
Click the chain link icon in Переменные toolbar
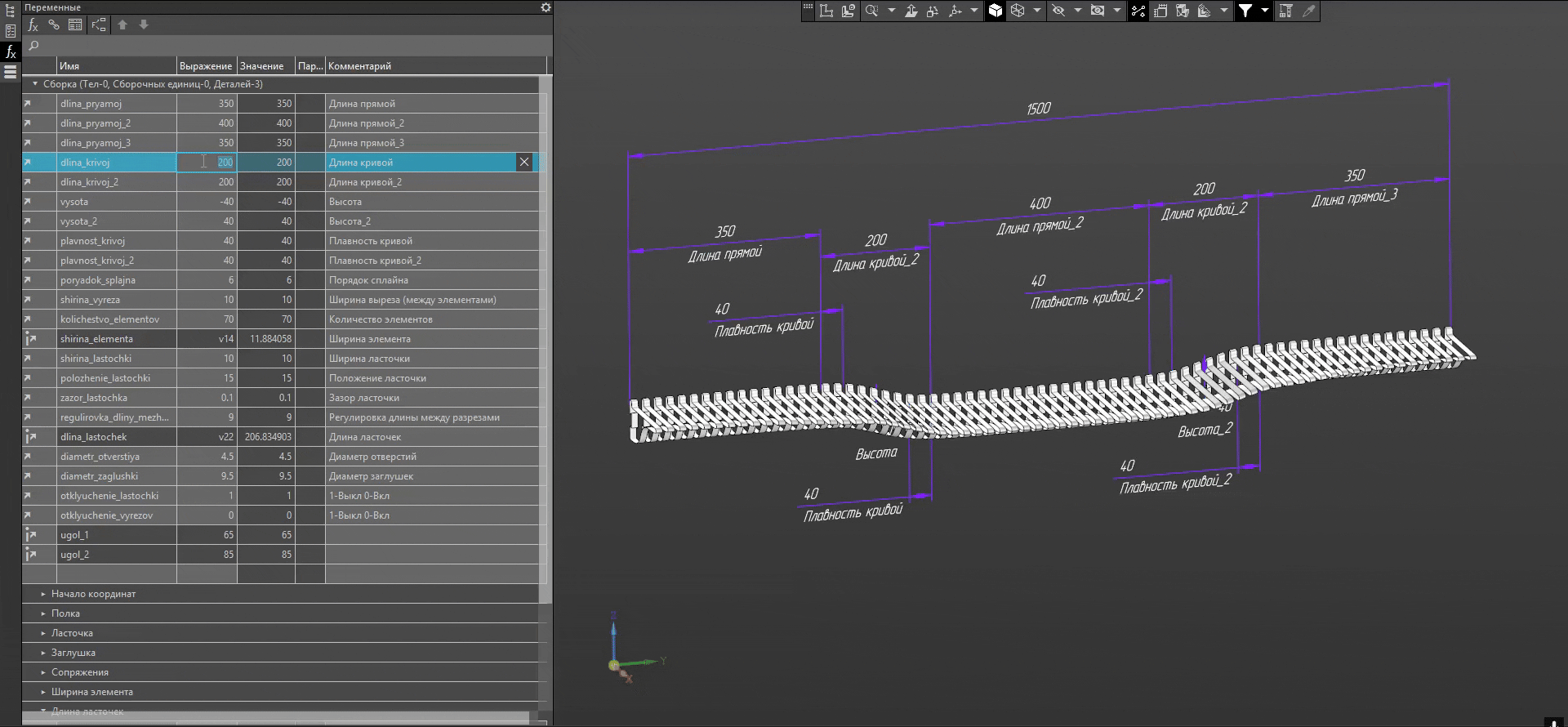tap(54, 25)
